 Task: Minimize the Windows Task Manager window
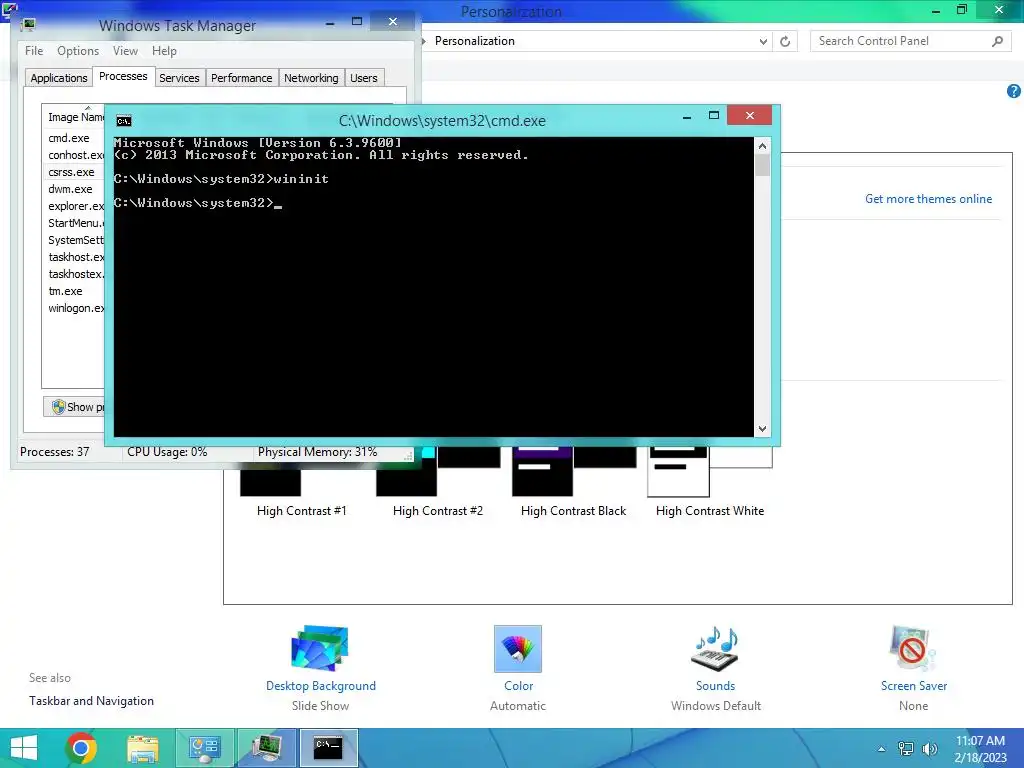point(330,23)
